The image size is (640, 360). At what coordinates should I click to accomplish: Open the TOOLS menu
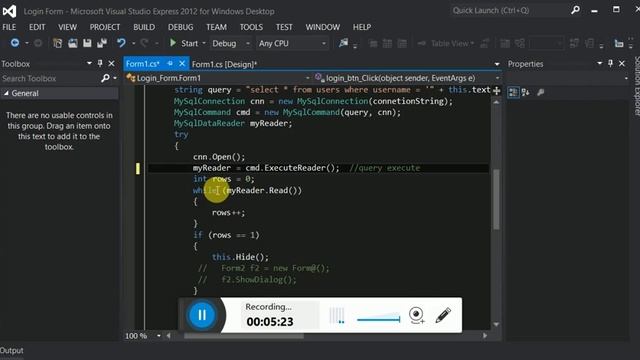[251, 27]
